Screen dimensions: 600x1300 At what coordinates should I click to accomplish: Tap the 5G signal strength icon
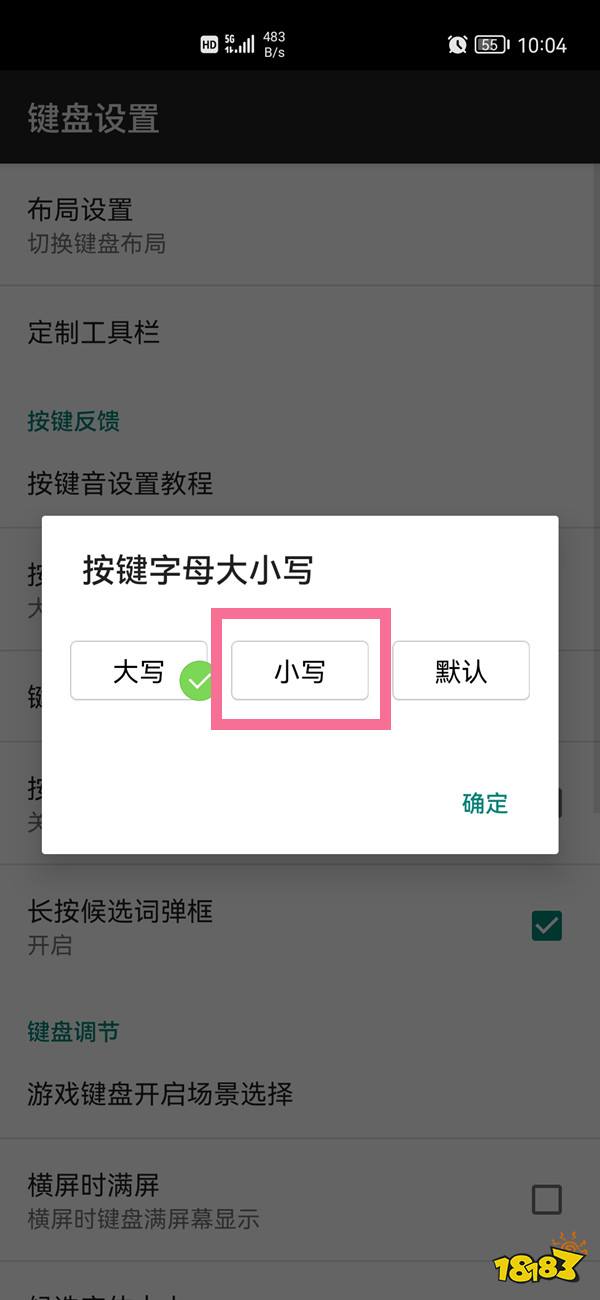tap(239, 44)
